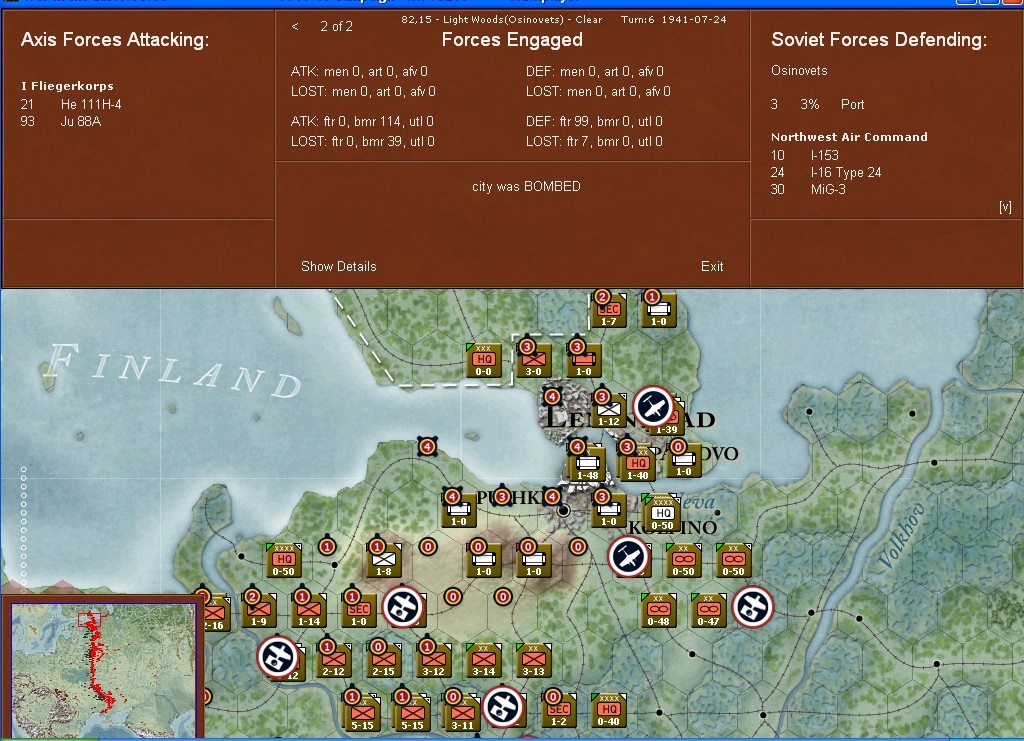1024x741 pixels.
Task: Click the 'He 111H-4' aircraft row
Action: click(x=71, y=104)
